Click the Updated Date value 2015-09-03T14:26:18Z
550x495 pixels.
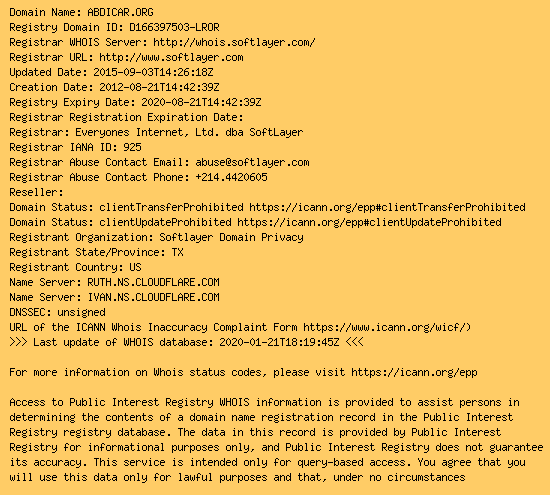153,72
